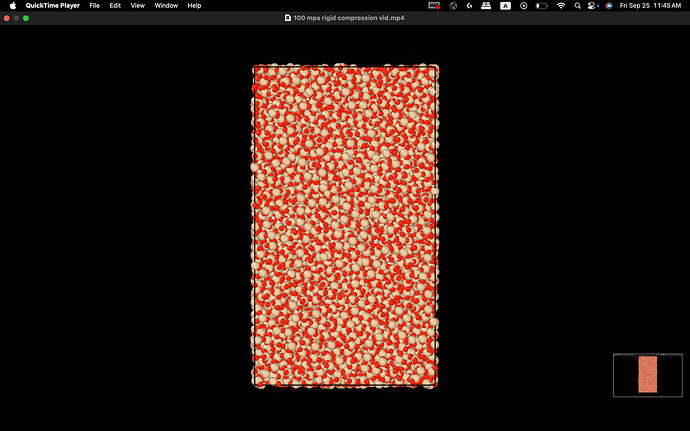The height and width of the screenshot is (431, 690).
Task: Click the stacked-drive status icon in menu bar
Action: click(486, 6)
